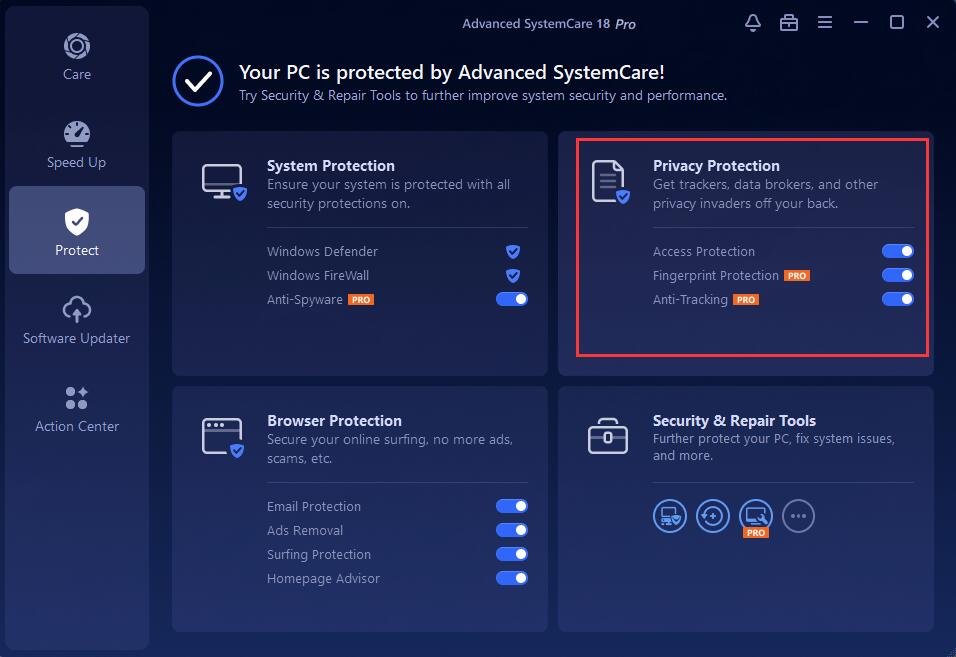Click the Privacy Protection document icon
Image resolution: width=956 pixels, height=657 pixels.
(610, 181)
